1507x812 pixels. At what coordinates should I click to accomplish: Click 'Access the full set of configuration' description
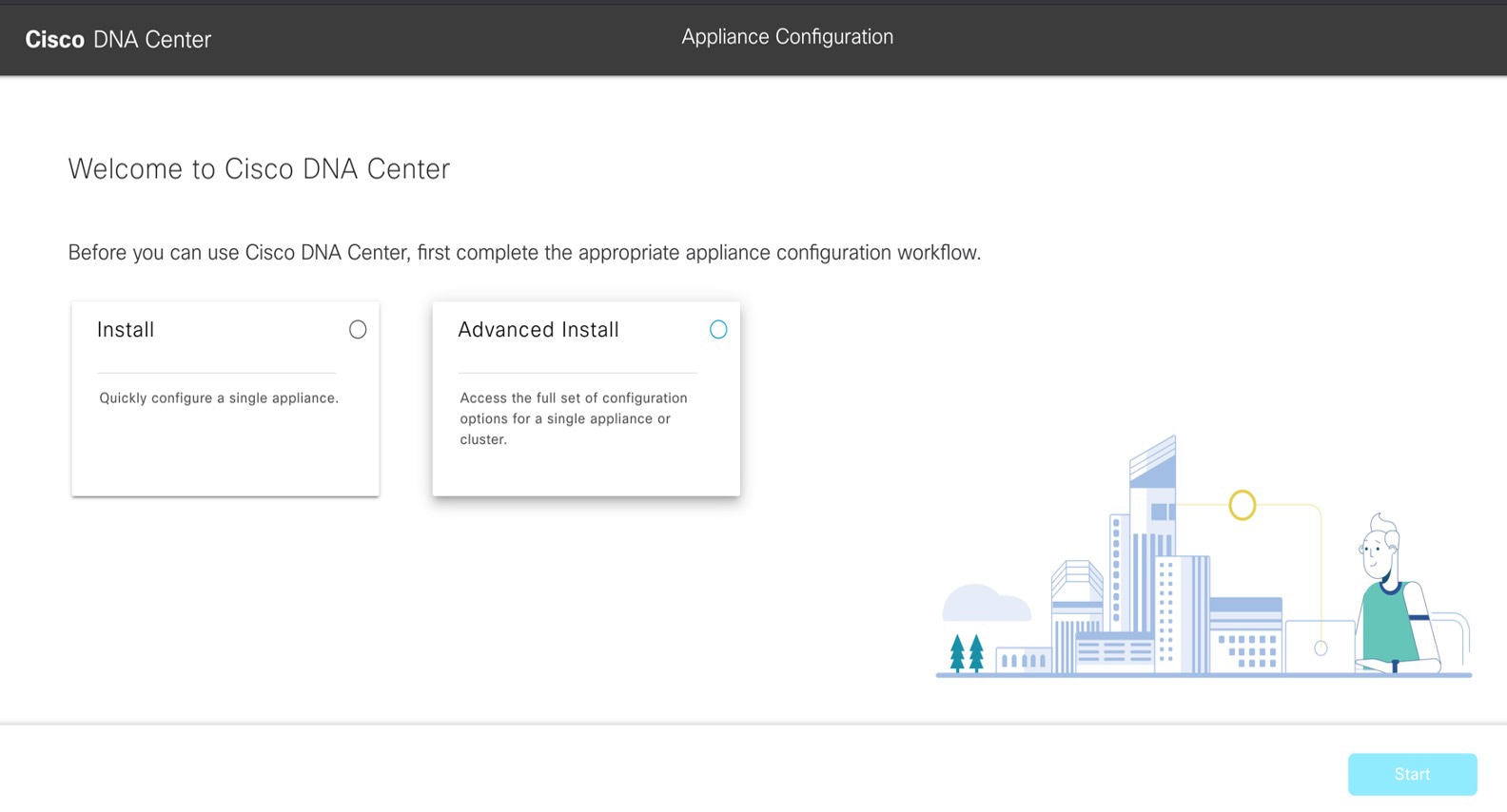pos(574,418)
